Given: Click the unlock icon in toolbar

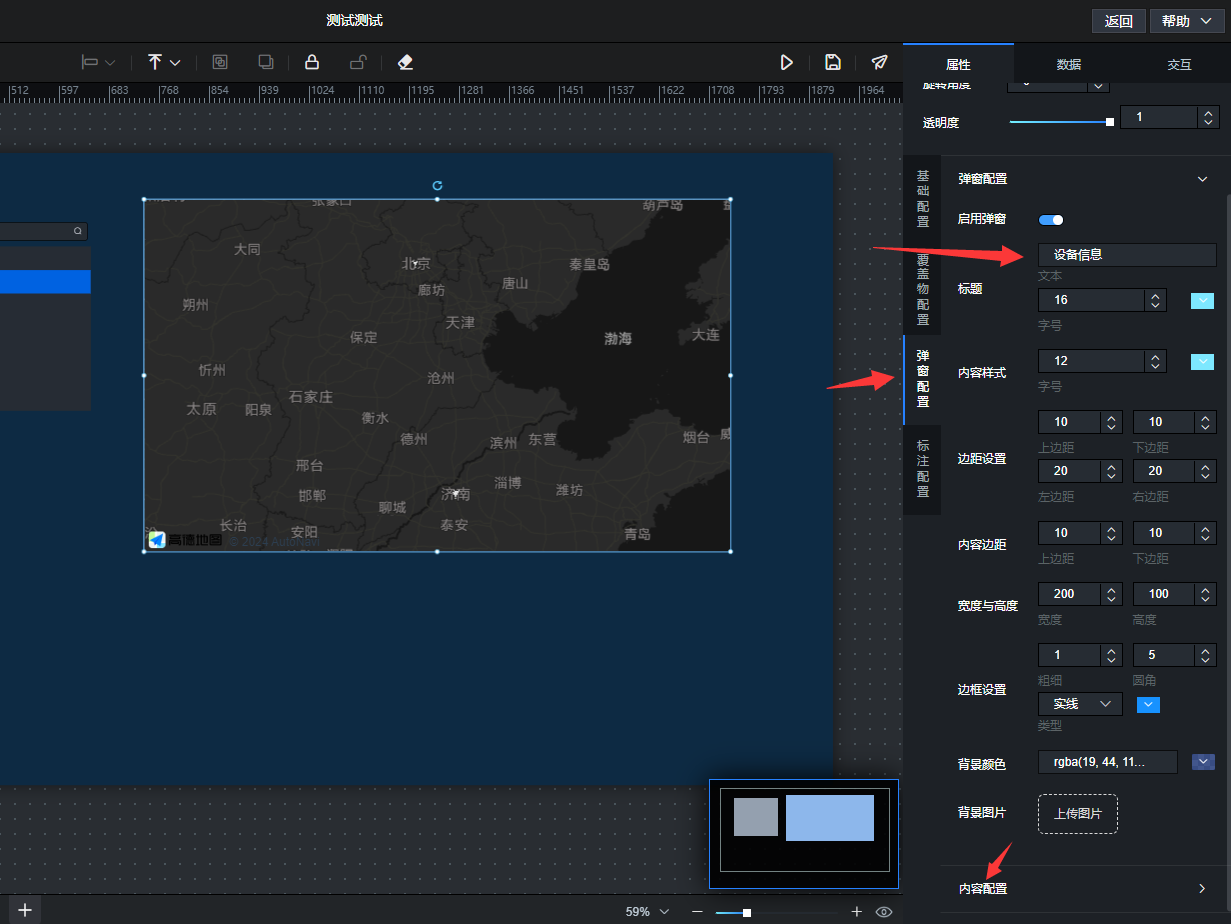Looking at the screenshot, I should [358, 62].
